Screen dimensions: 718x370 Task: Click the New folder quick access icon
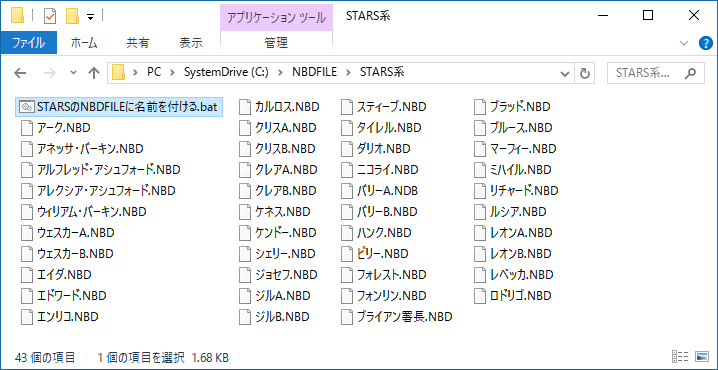pyautogui.click(x=73, y=16)
